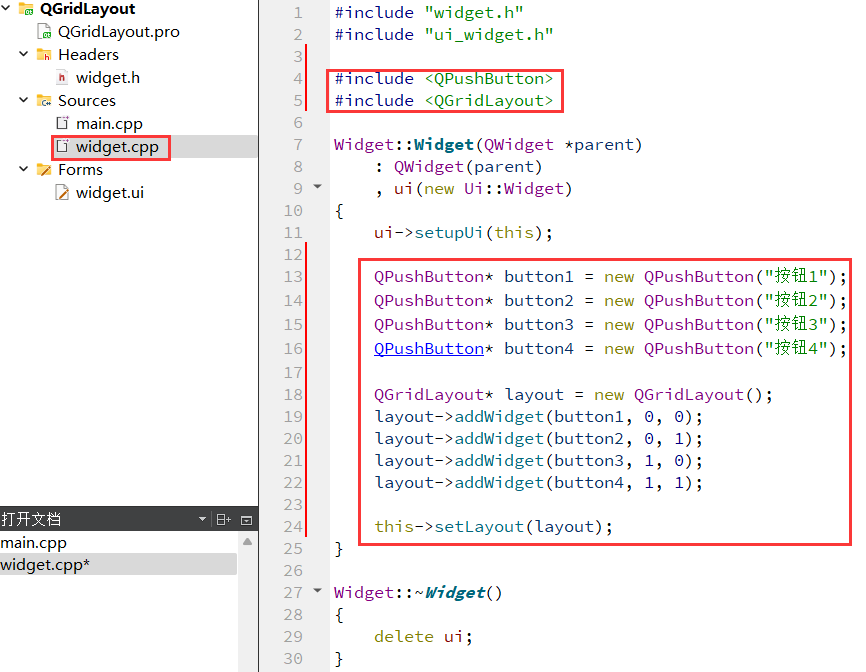This screenshot has height=672, width=866.
Task: Click the Forms folder icon
Action: tap(44, 170)
